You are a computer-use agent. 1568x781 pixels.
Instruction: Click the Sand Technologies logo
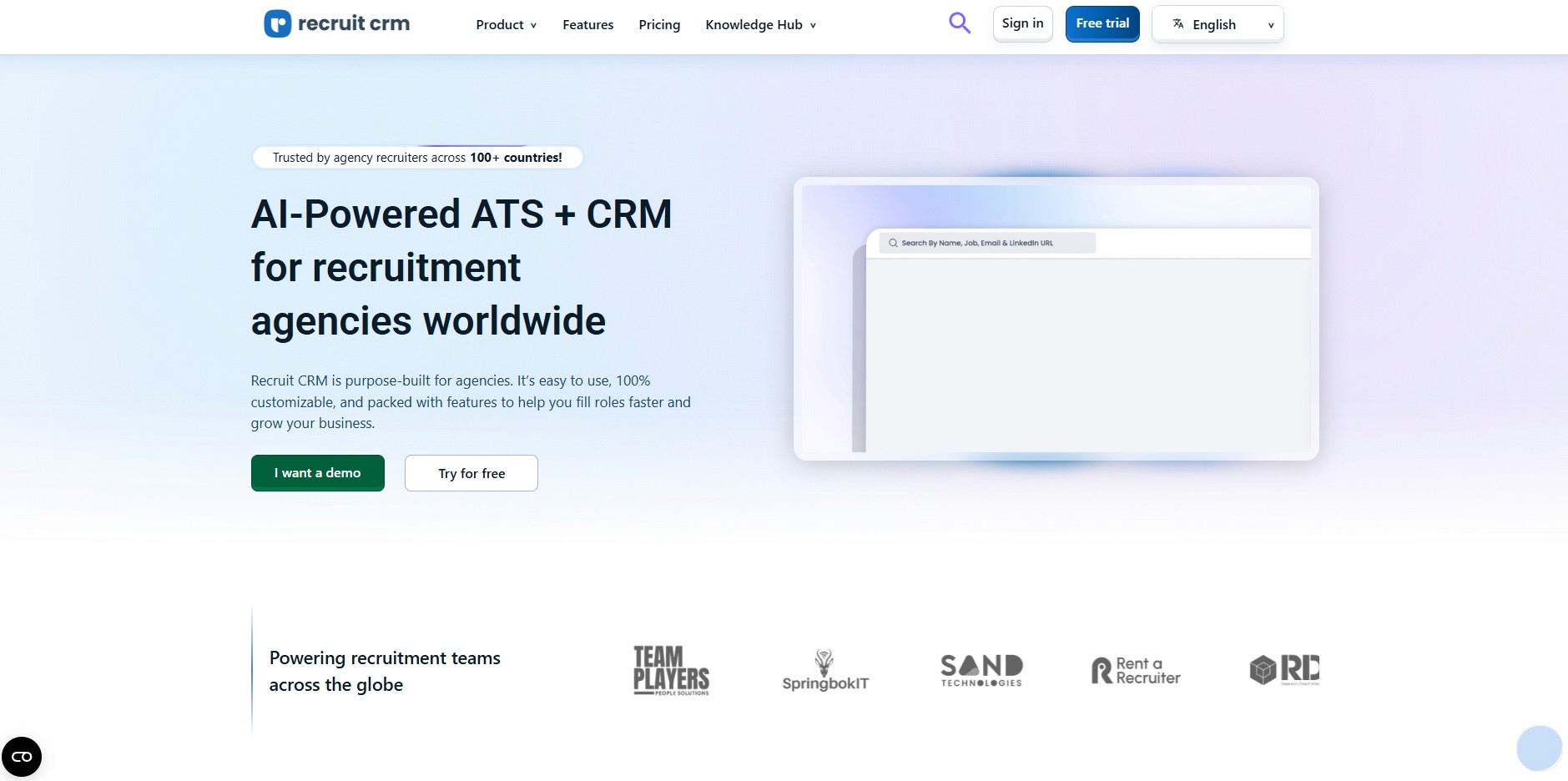(981, 669)
